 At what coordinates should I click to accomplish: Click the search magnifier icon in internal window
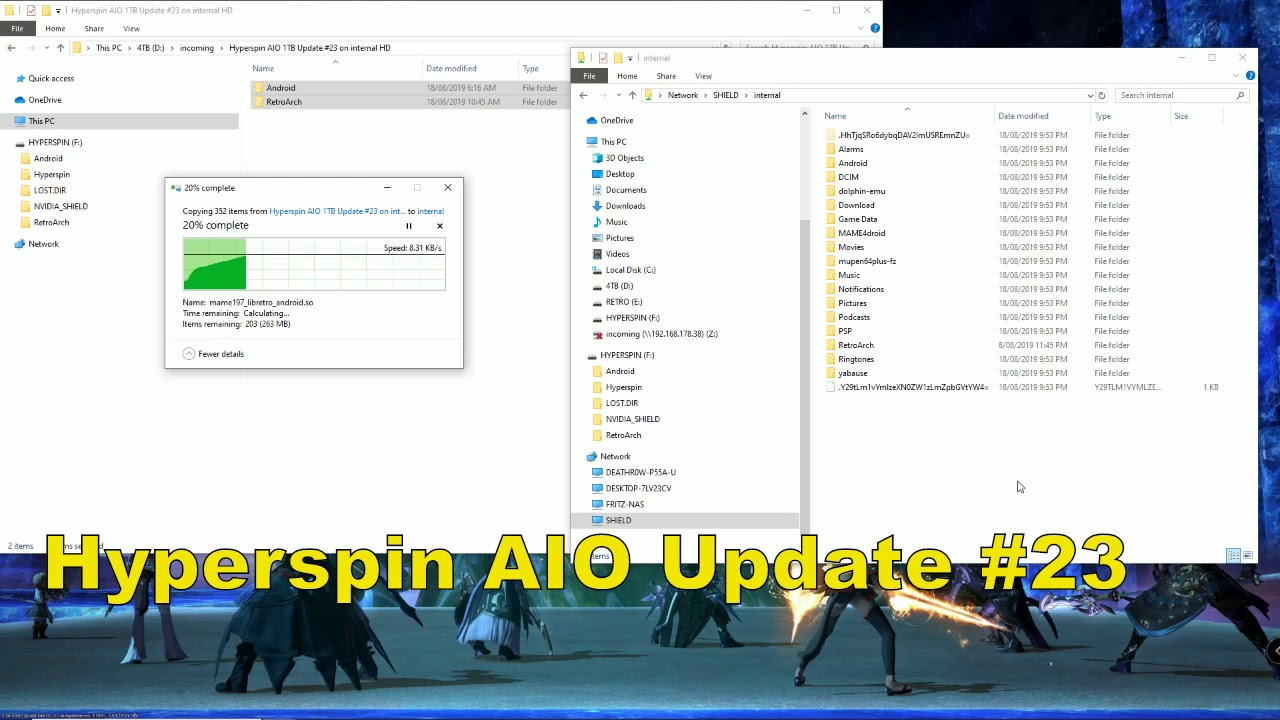point(1240,95)
